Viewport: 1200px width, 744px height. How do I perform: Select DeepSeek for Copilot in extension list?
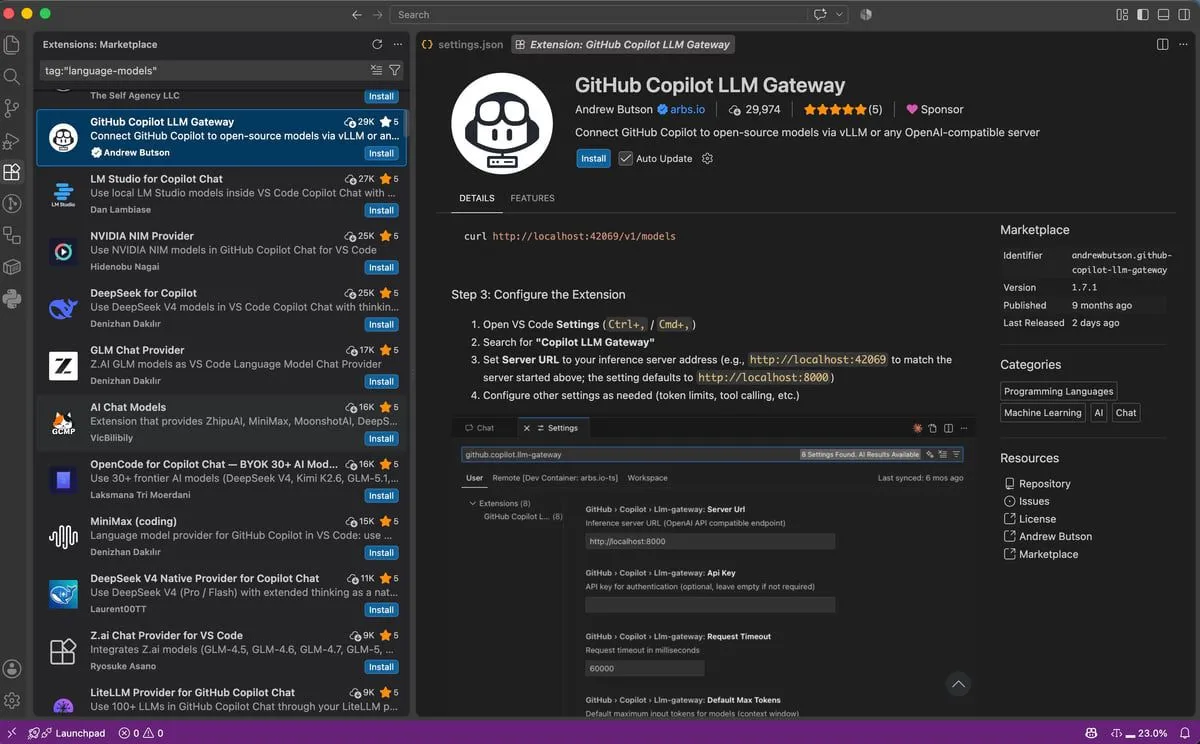point(221,308)
